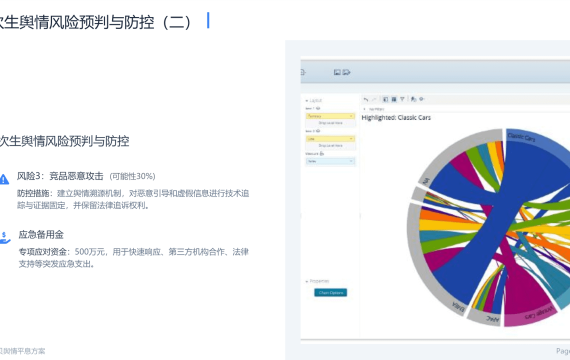Open the first yellow field dropdown
Image resolution: width=570 pixels, height=360 pixels.
(x=330, y=116)
